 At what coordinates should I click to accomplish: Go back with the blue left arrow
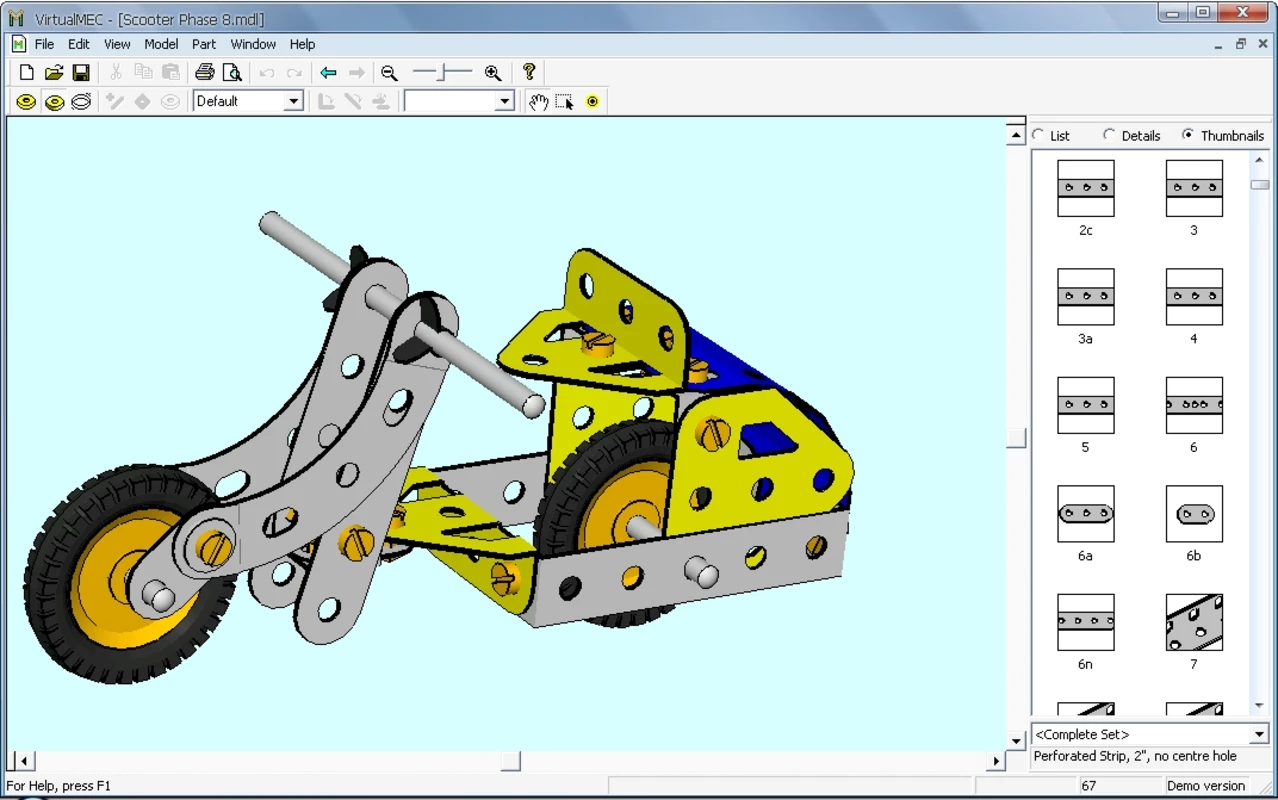(328, 72)
